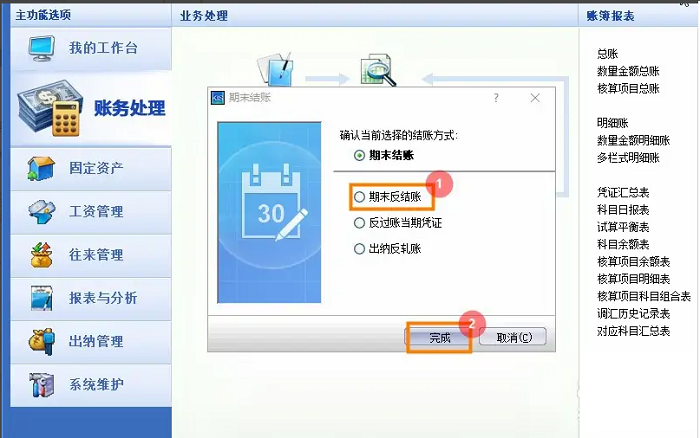Click the question mark help button in dialog

(496, 98)
